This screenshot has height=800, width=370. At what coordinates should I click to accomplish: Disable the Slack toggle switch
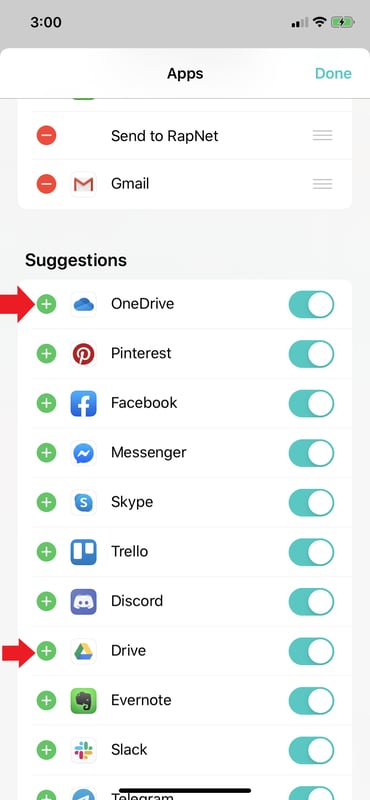click(311, 750)
